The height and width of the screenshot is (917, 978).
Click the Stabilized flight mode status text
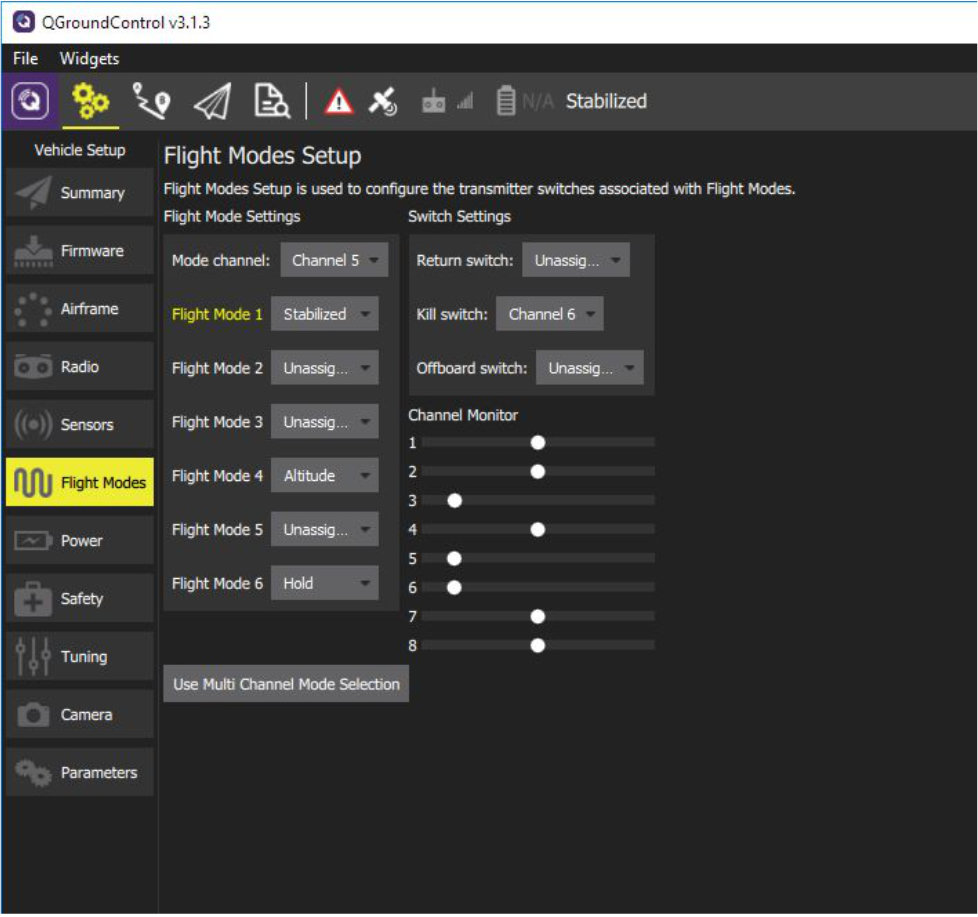pyautogui.click(x=606, y=101)
